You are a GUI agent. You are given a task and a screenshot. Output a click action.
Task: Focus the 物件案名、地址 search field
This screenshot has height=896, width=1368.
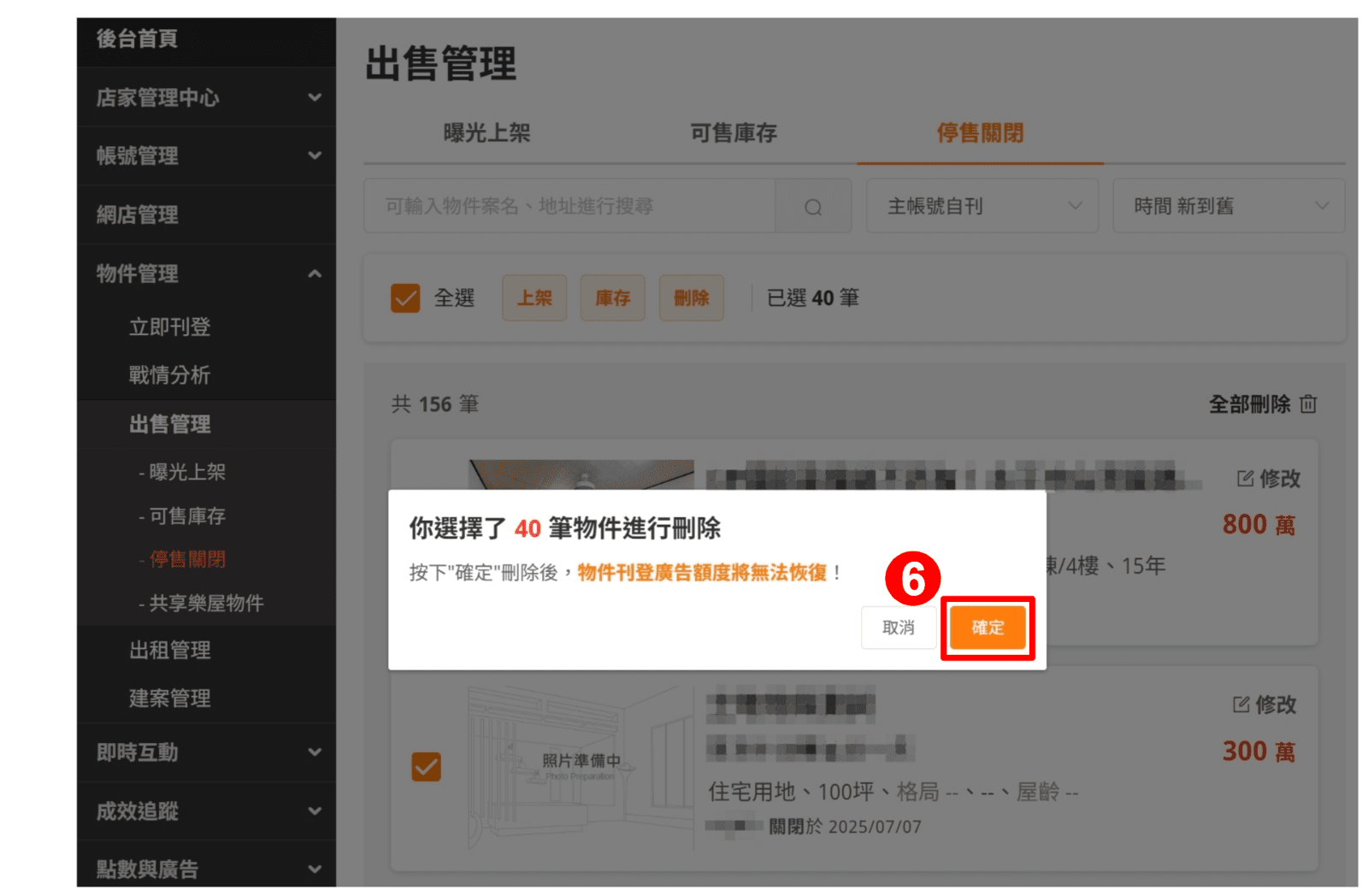(569, 206)
